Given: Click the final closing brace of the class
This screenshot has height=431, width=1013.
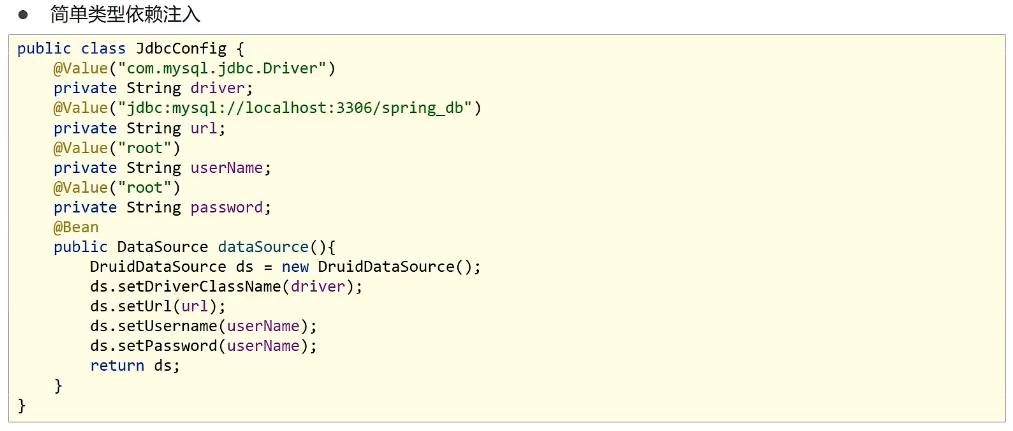Looking at the screenshot, I should (x=22, y=405).
